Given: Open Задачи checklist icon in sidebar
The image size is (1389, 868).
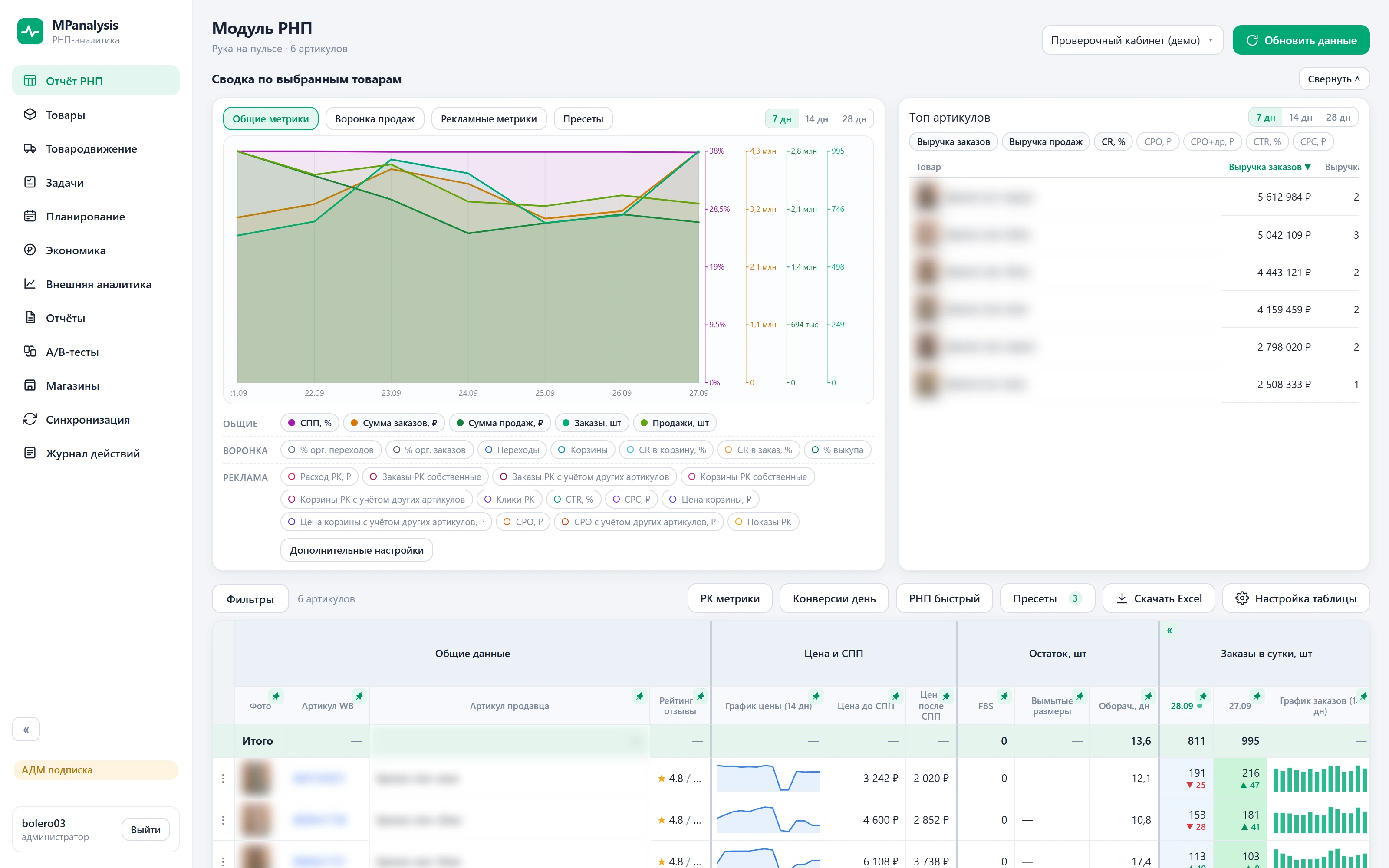Looking at the screenshot, I should pyautogui.click(x=30, y=182).
